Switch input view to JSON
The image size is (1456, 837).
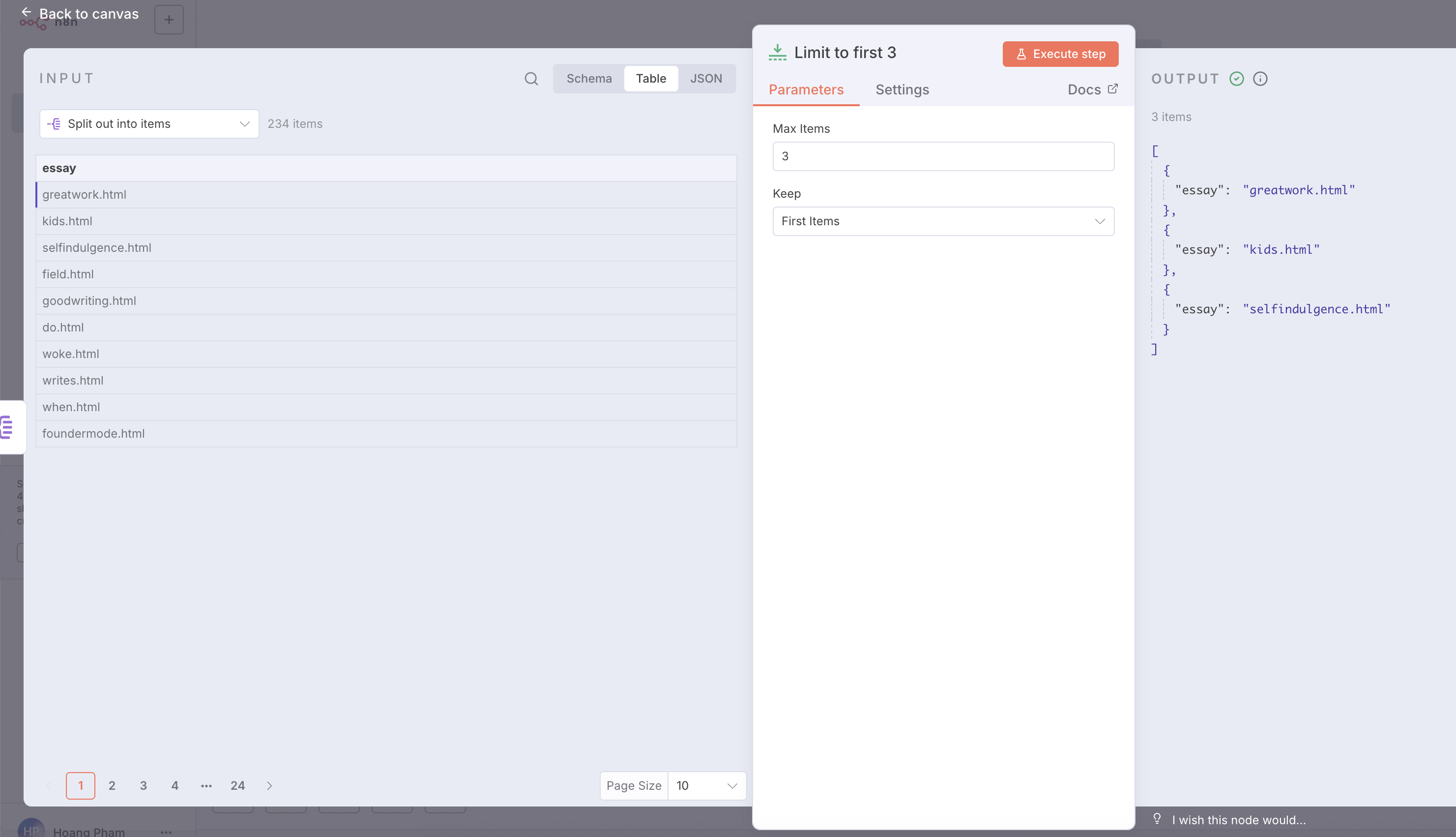pyautogui.click(x=705, y=79)
